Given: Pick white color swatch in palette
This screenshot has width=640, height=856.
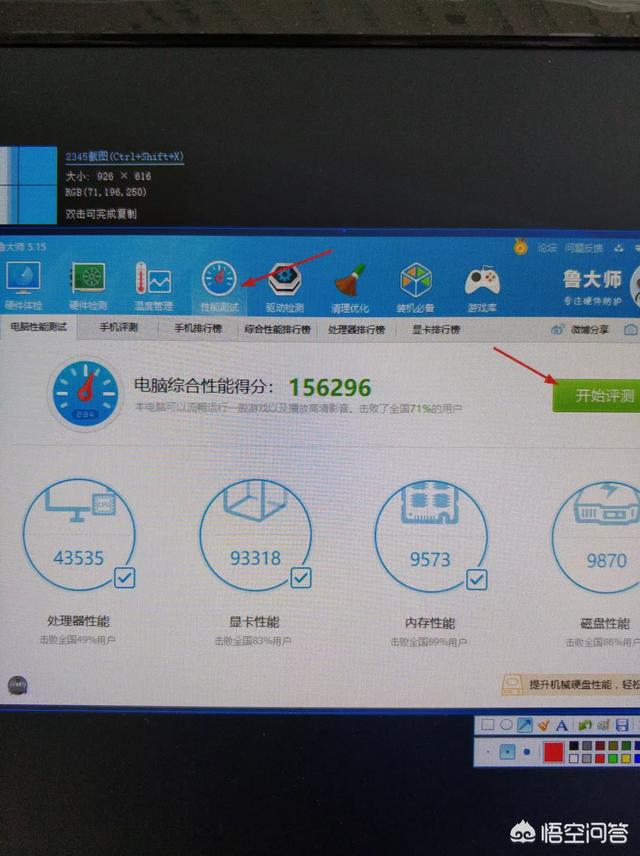Looking at the screenshot, I should [x=573, y=758].
